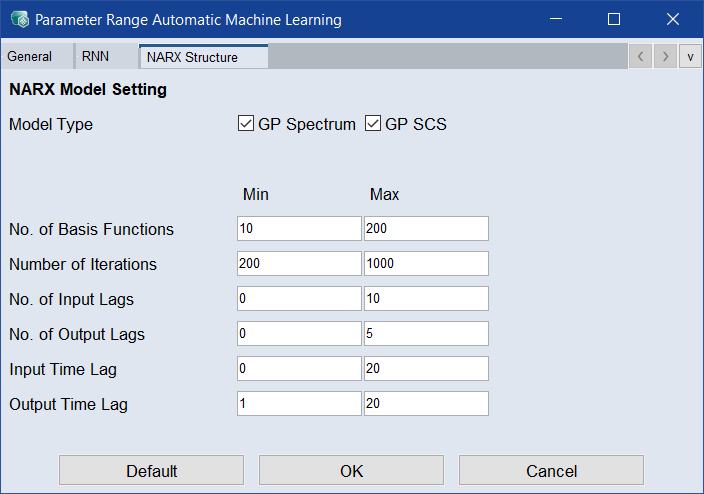This screenshot has height=494, width=704.
Task: Toggle the GP SCS checkbox
Action: pos(373,124)
